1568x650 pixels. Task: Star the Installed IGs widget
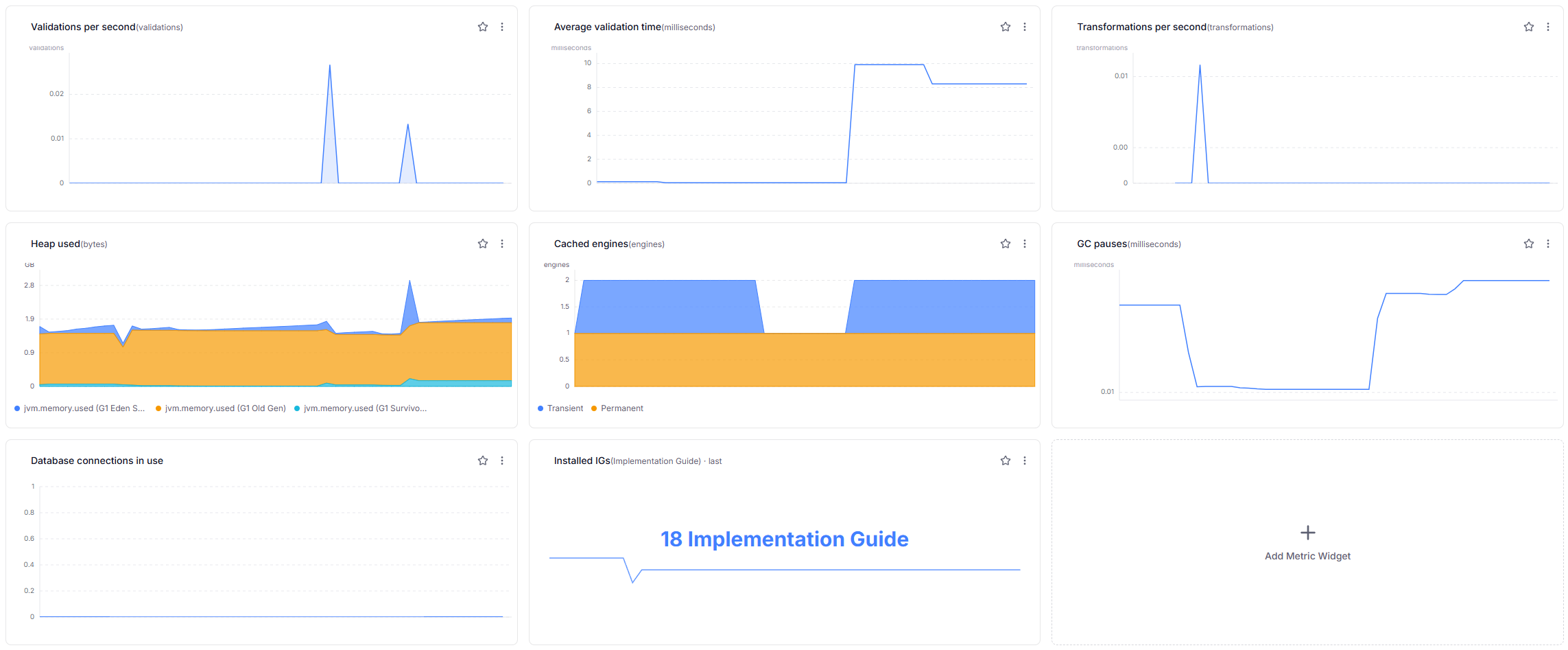(x=1006, y=461)
